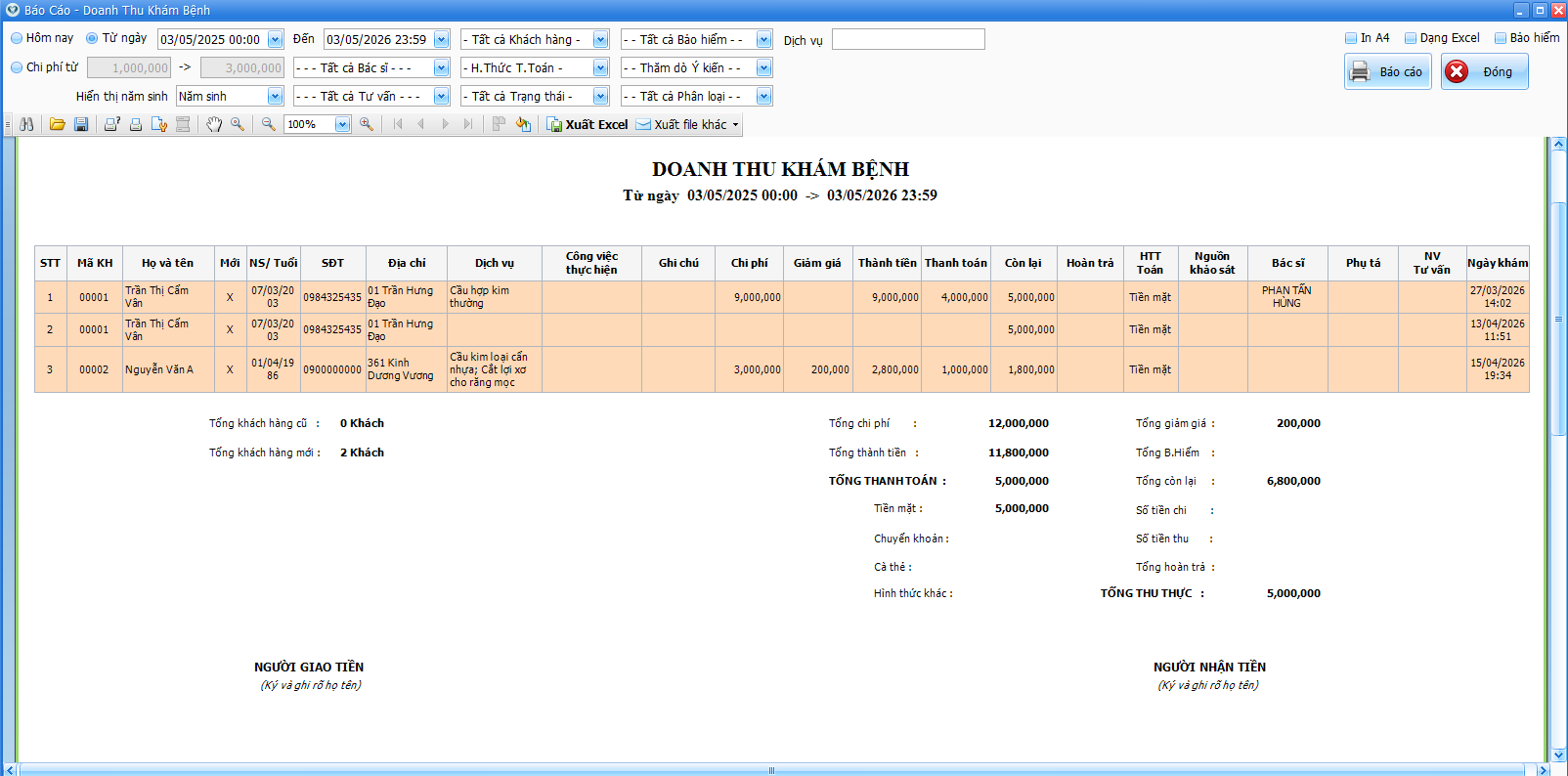Click Xuất file khác export option
This screenshot has height=776, width=1568.
681,124
